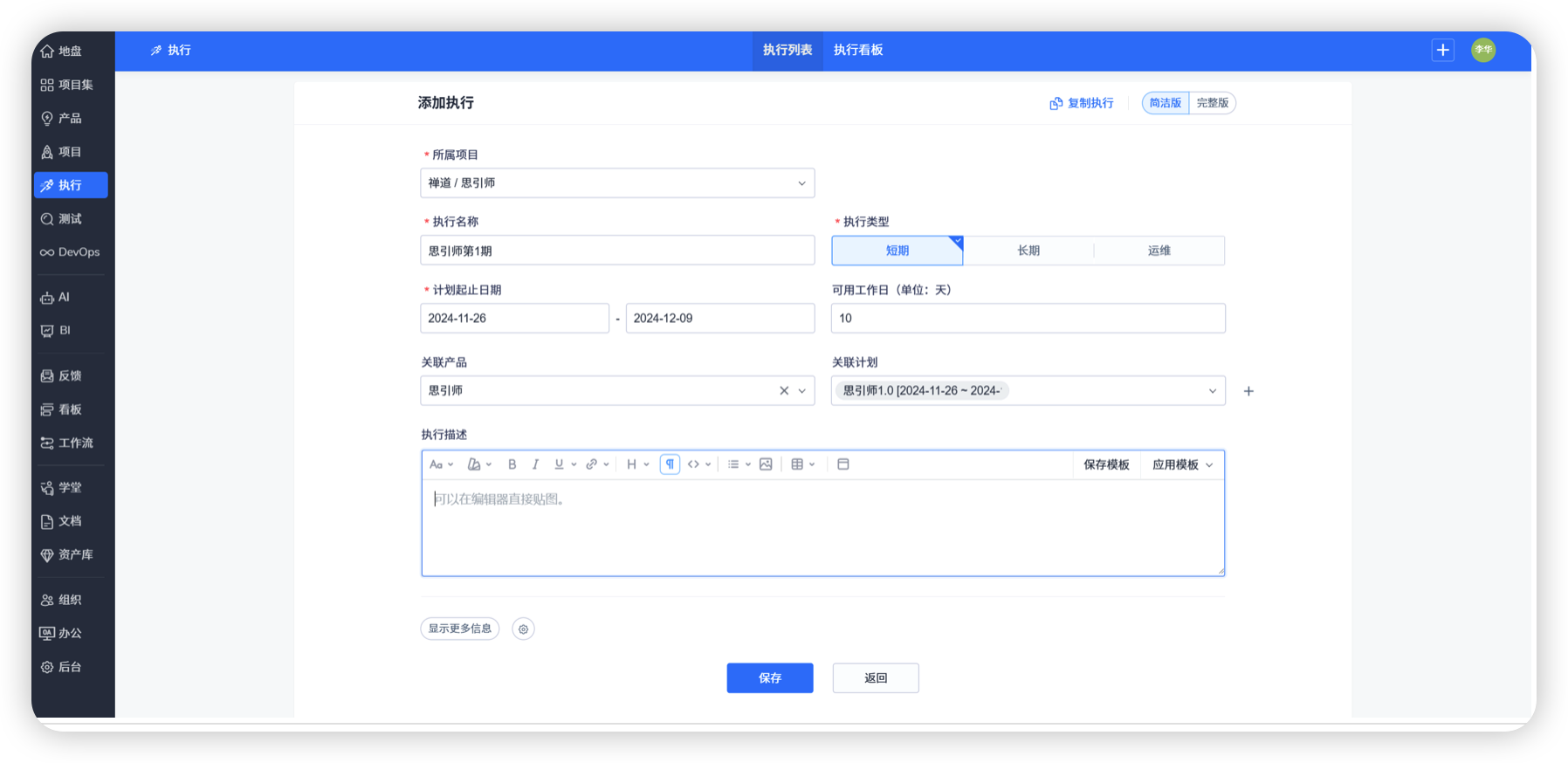The height and width of the screenshot is (763, 1568).
Task: Switch to the 执行列表 tab
Action: click(x=787, y=51)
